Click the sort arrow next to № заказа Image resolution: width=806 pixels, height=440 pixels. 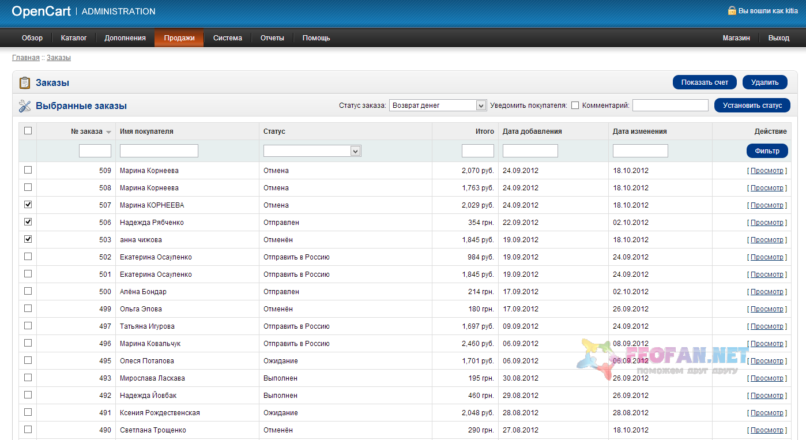coord(108,132)
